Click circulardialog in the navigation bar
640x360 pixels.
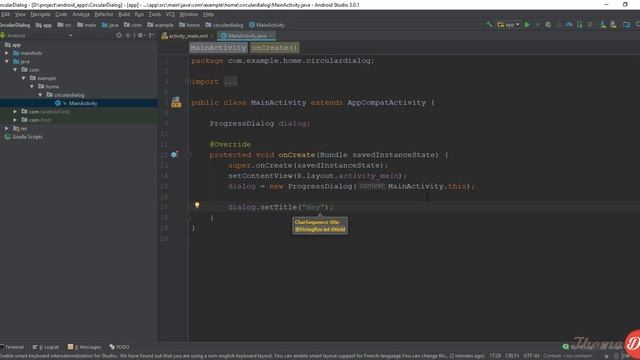224,25
